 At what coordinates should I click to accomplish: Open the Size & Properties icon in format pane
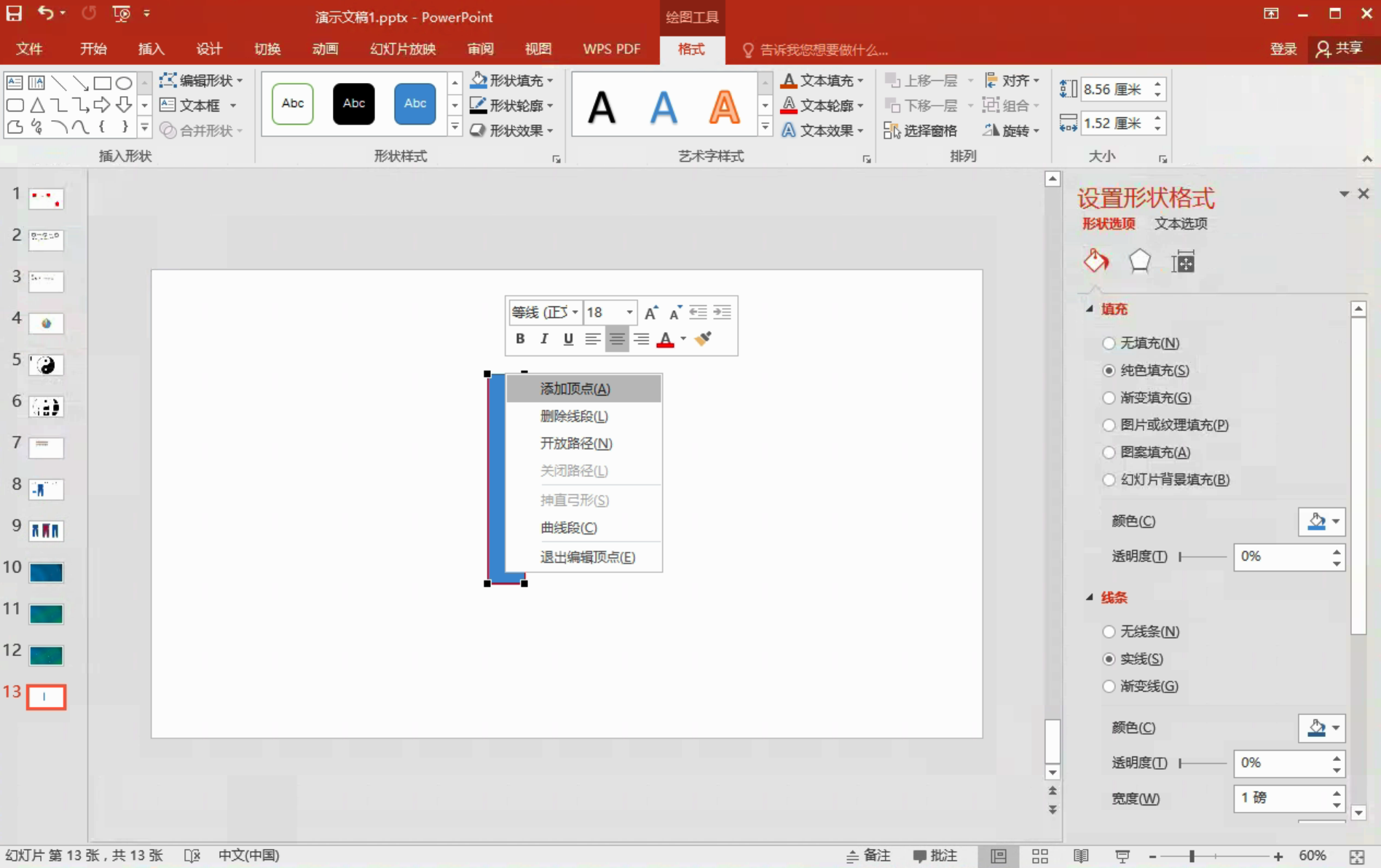pos(1183,261)
